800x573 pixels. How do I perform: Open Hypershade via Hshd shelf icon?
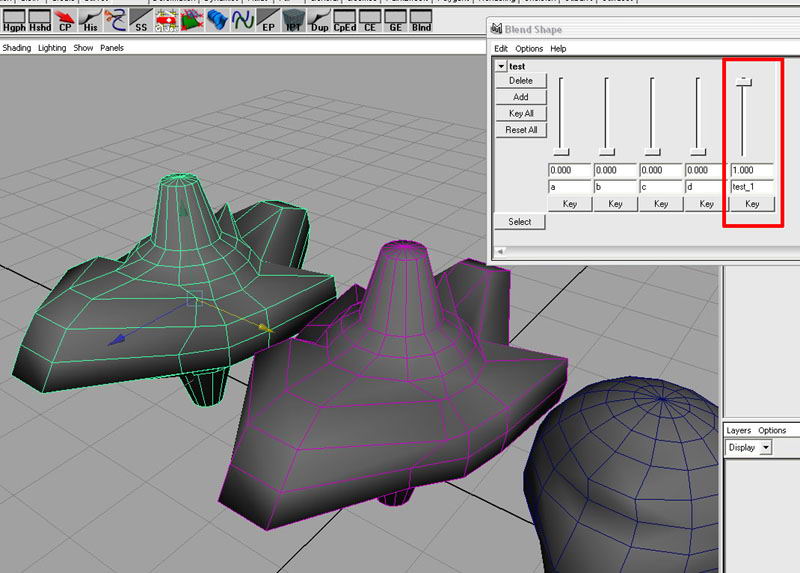[39, 20]
